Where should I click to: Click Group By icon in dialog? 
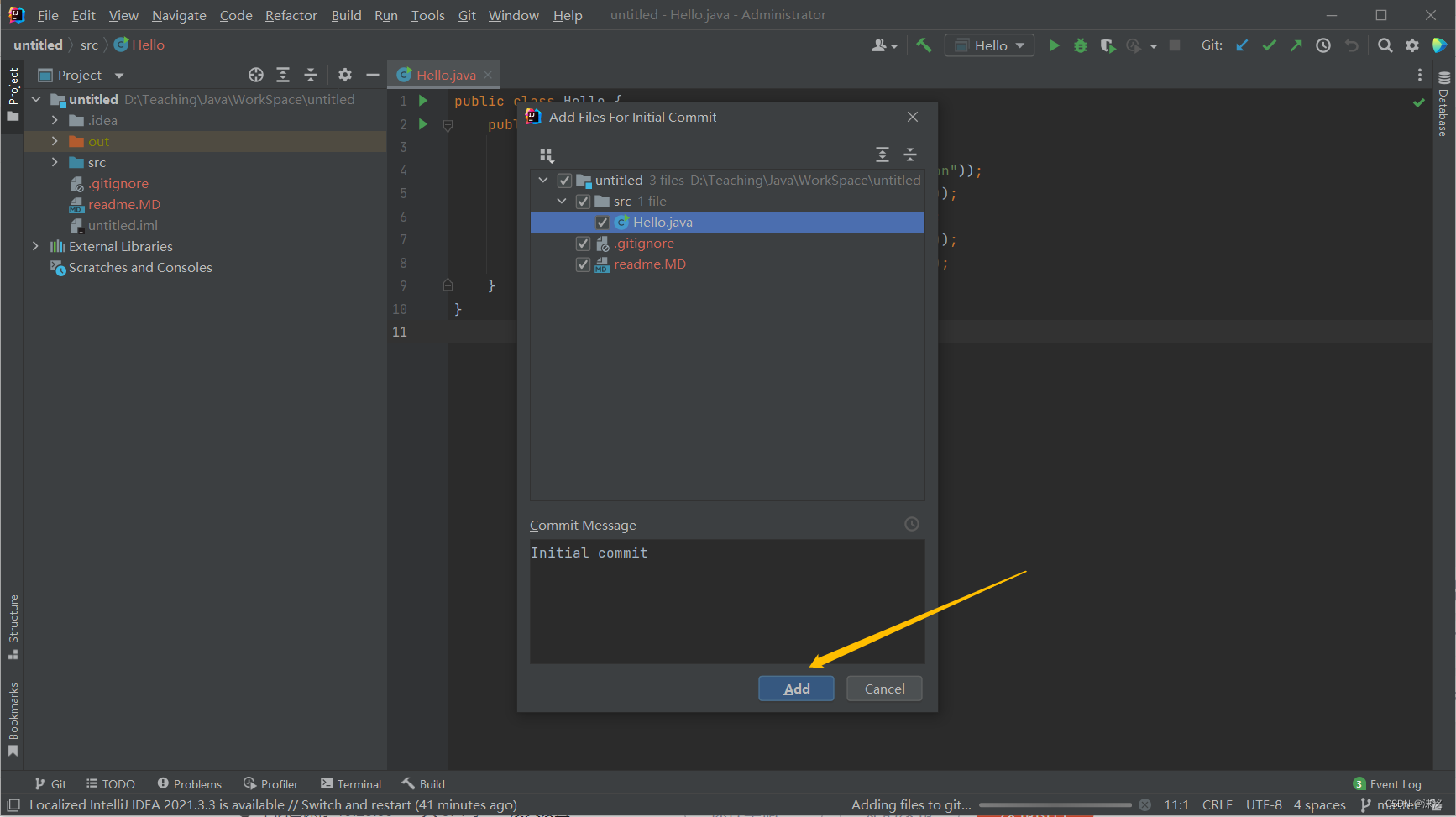pyautogui.click(x=547, y=155)
